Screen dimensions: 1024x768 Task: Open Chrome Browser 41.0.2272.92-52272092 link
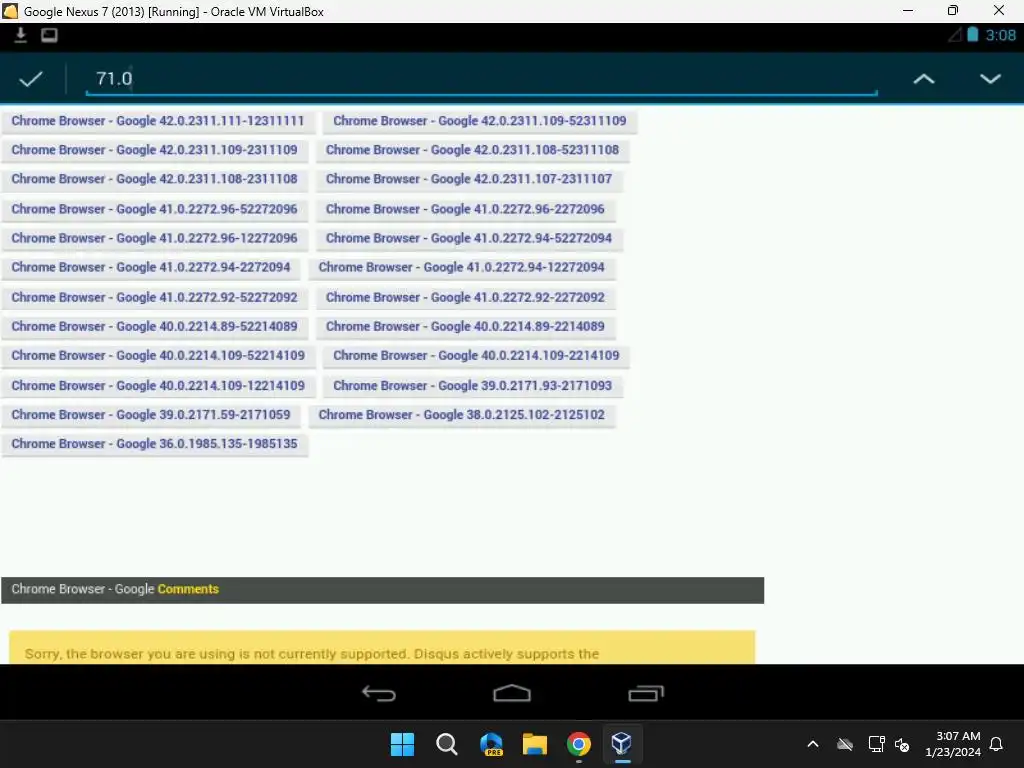coord(155,298)
